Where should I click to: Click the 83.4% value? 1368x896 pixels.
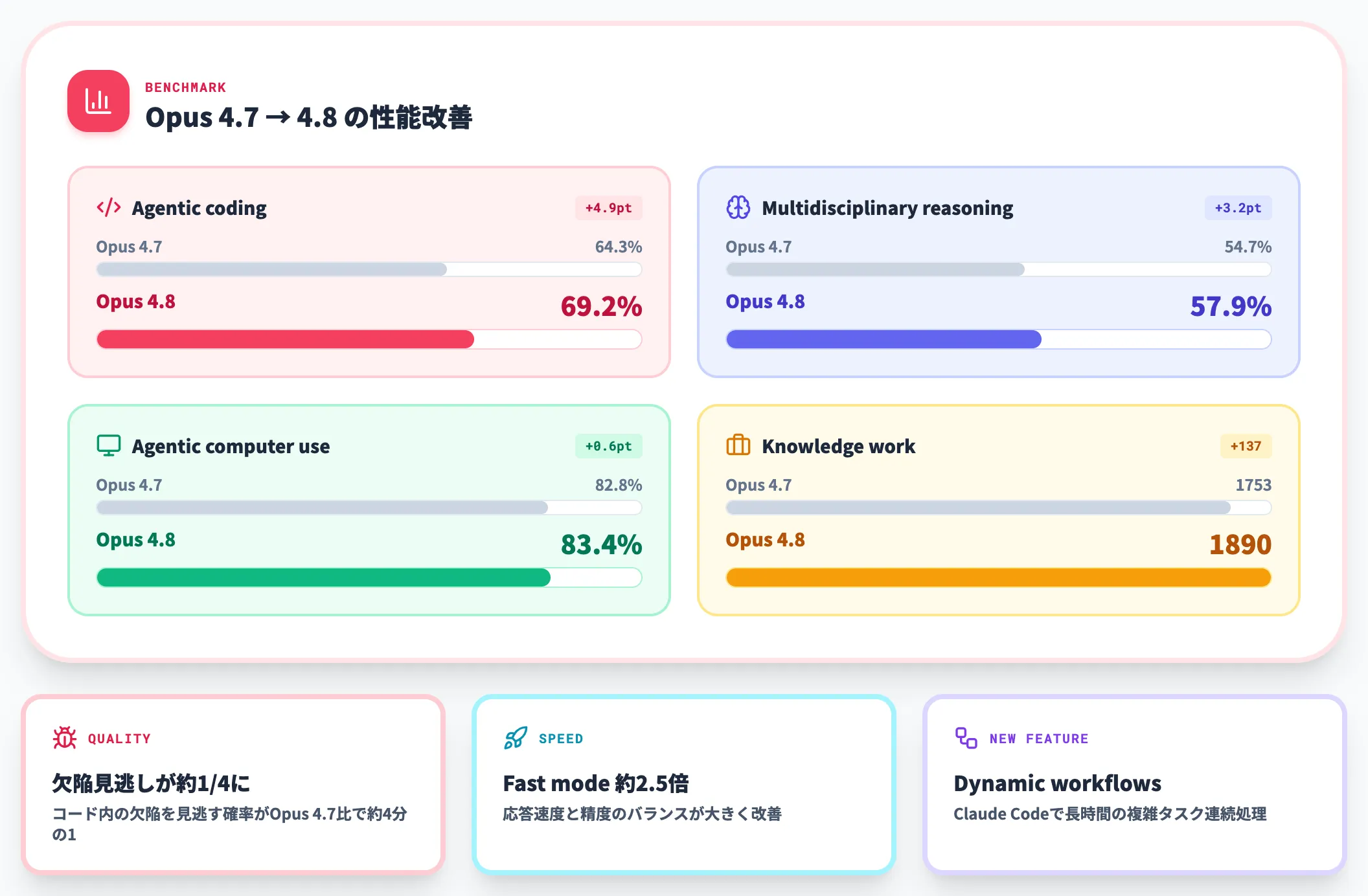pyautogui.click(x=601, y=544)
